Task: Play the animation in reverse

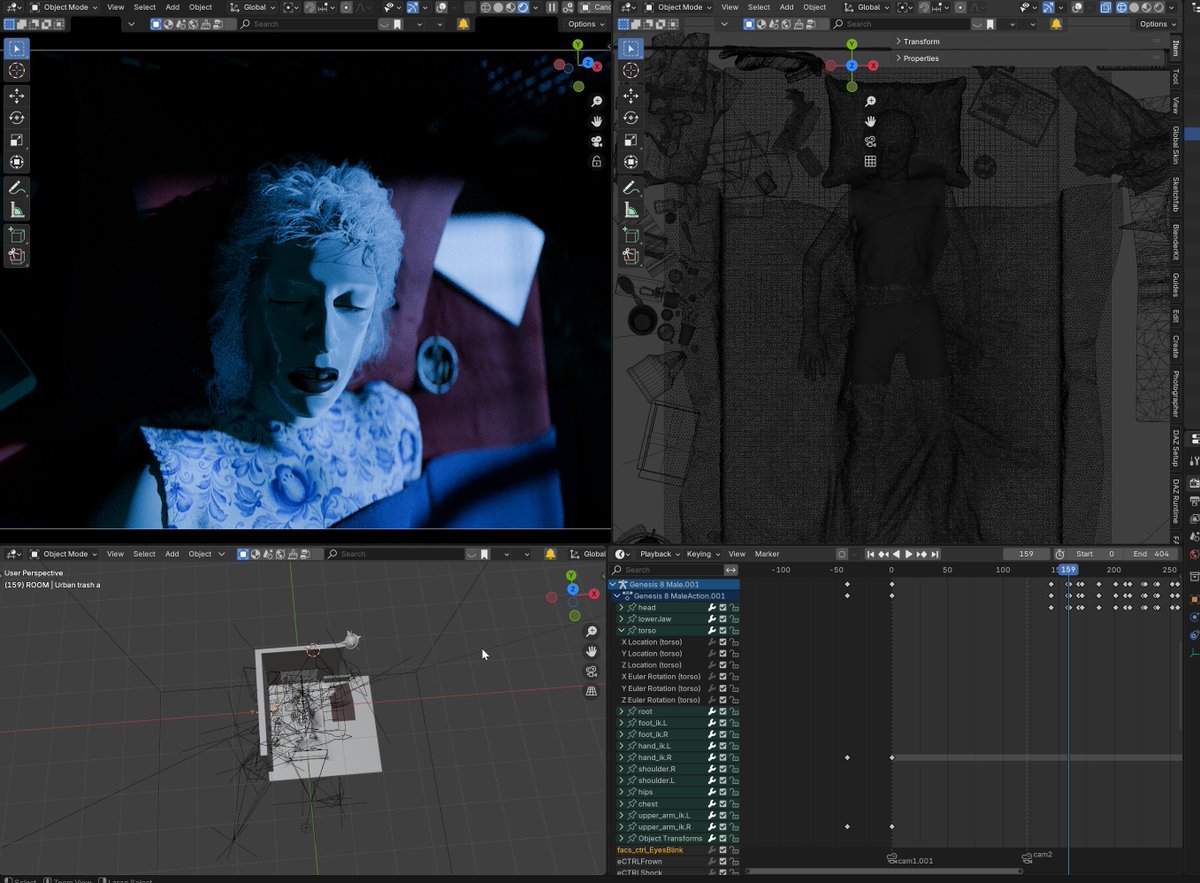Action: (x=896, y=554)
